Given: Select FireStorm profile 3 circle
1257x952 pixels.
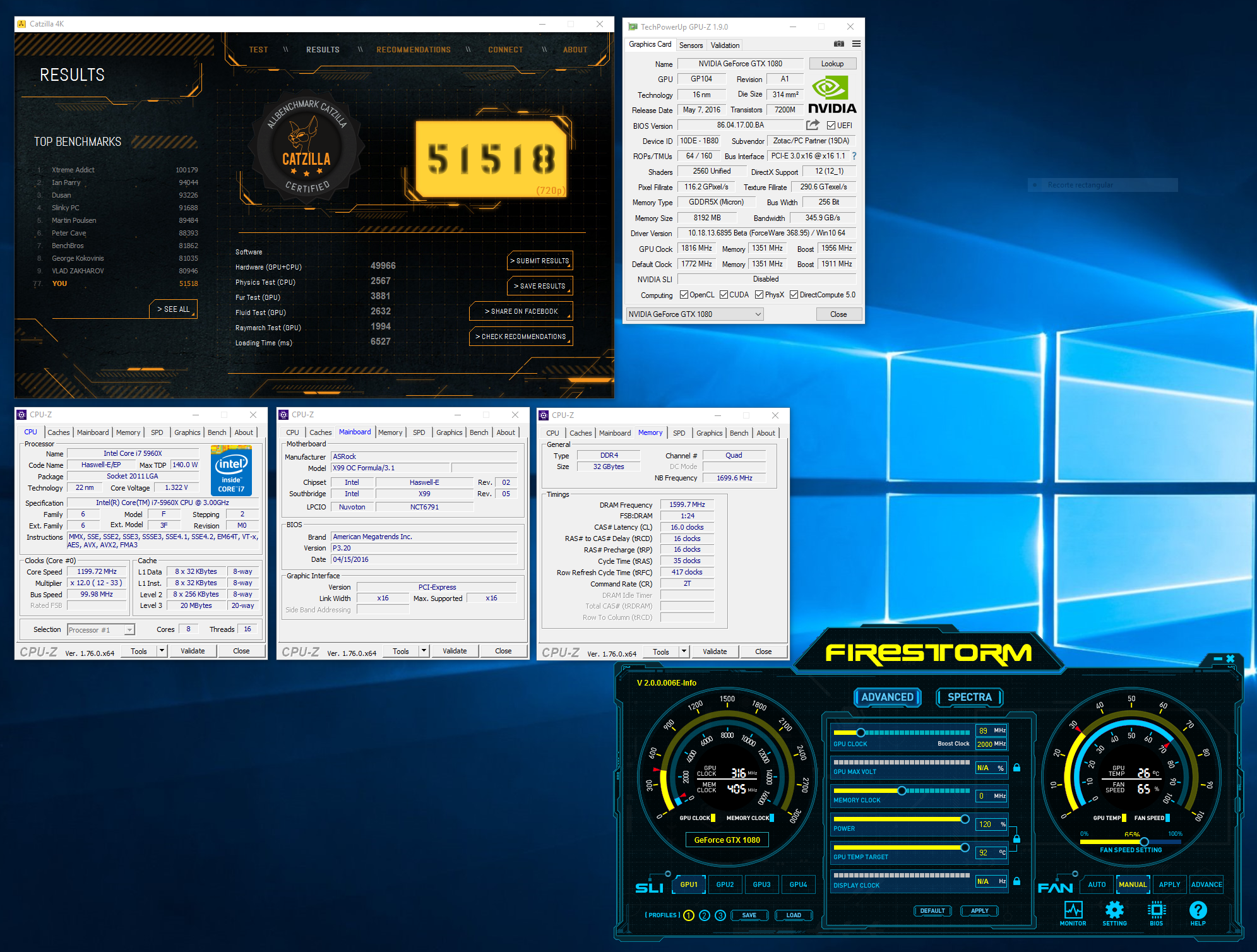Looking at the screenshot, I should click(x=720, y=915).
